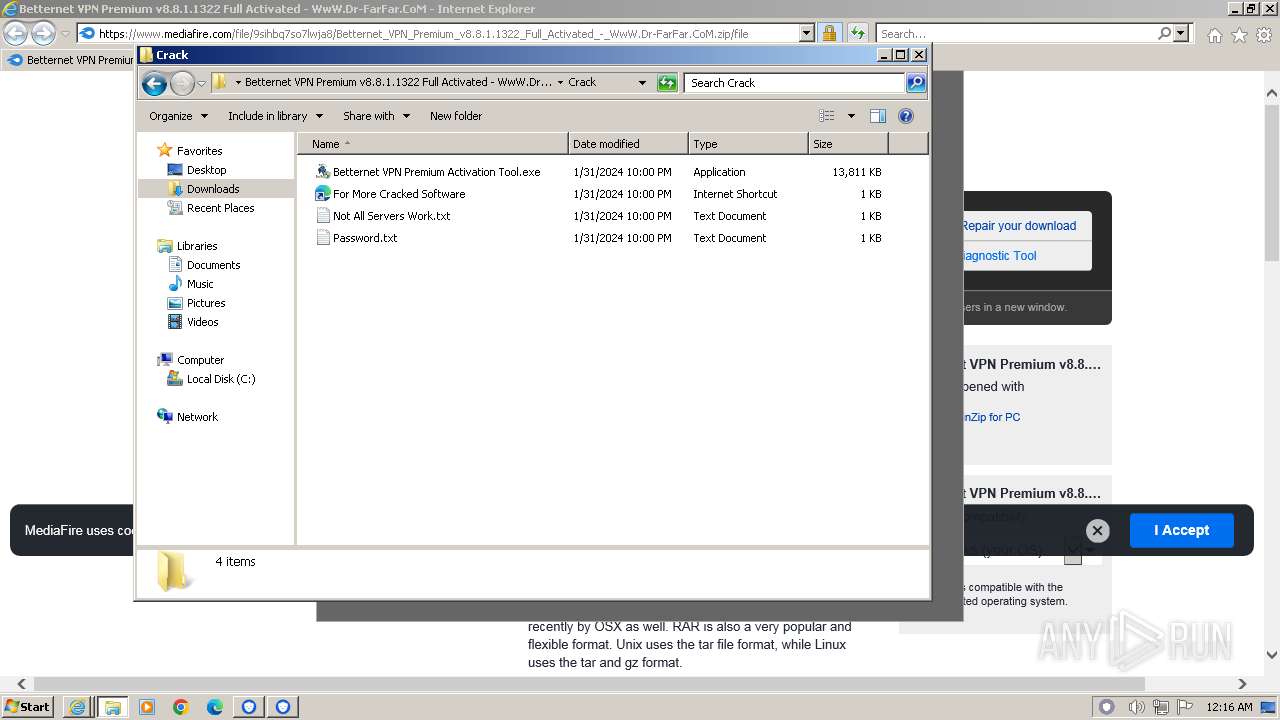The height and width of the screenshot is (720, 1280).
Task: Sort by Name column header
Action: 433,144
